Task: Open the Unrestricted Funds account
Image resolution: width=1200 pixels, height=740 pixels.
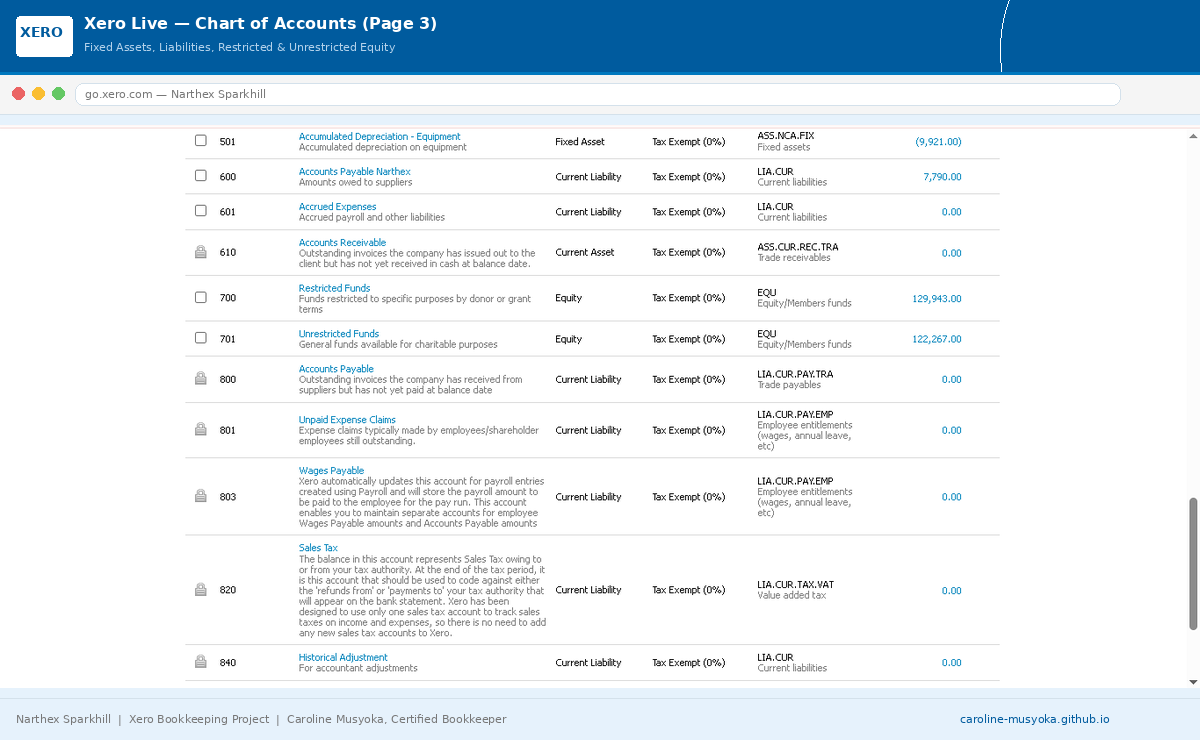Action: coord(339,334)
